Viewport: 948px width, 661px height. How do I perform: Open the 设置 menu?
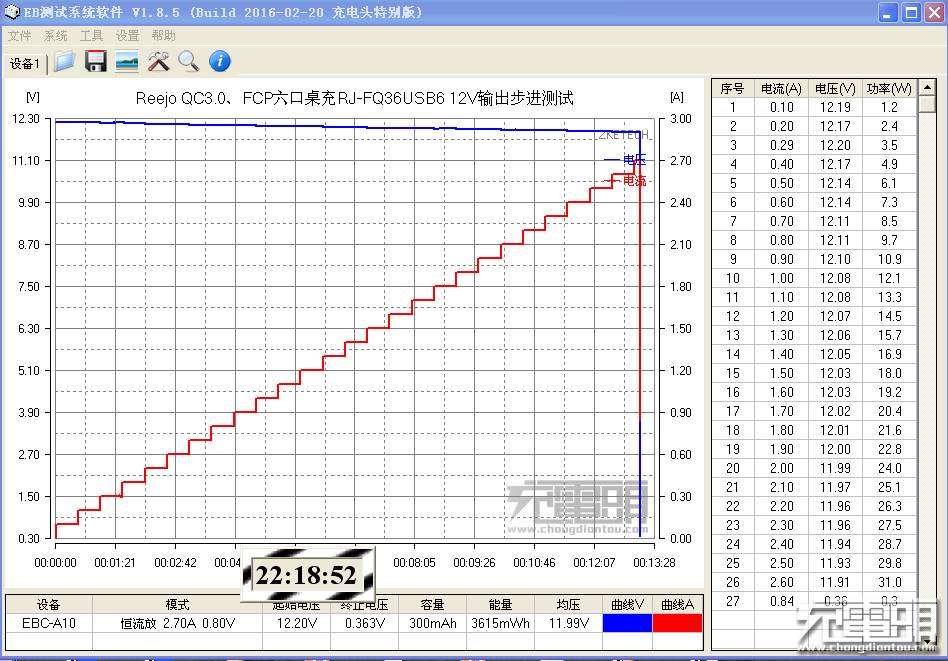pyautogui.click(x=128, y=36)
